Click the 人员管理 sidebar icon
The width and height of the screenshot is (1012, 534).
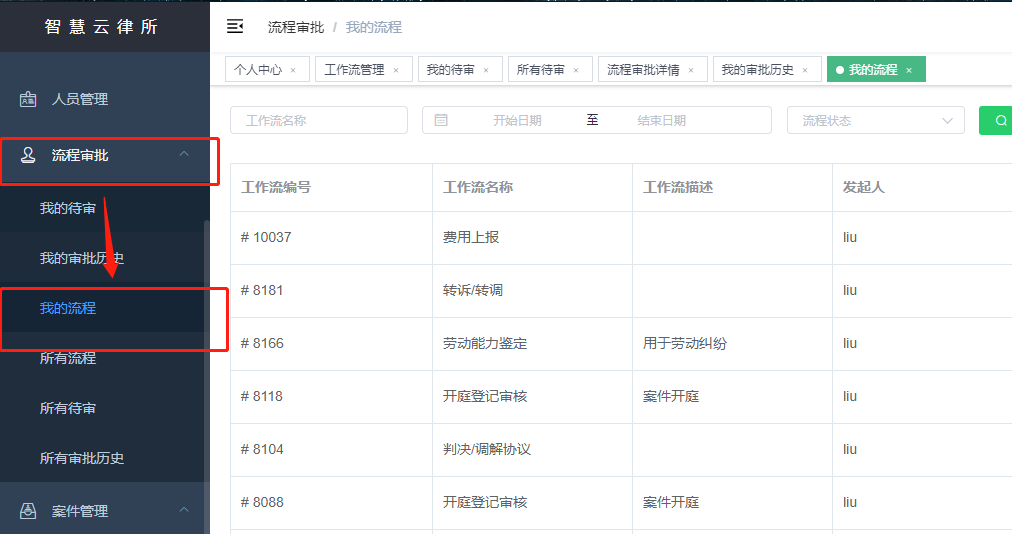point(28,99)
